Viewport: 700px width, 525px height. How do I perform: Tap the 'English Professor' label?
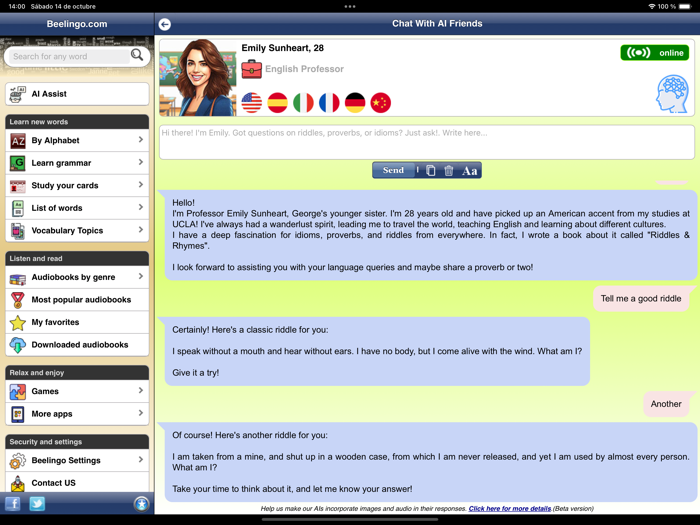(304, 69)
